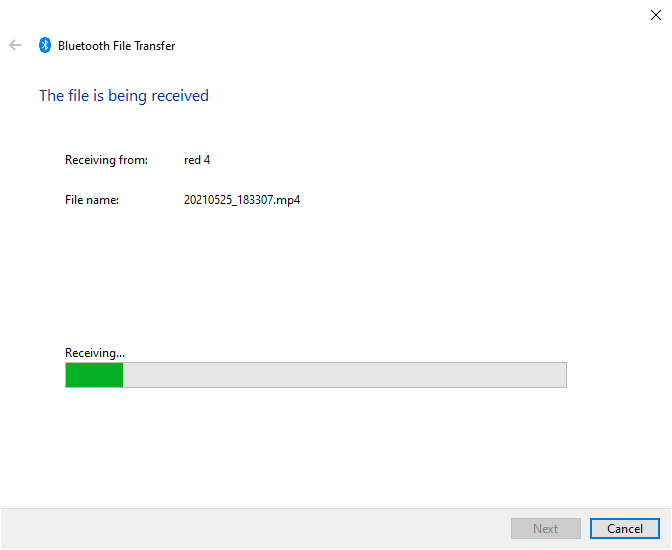
Task: Click the back arrow icon
Action: coord(15,45)
